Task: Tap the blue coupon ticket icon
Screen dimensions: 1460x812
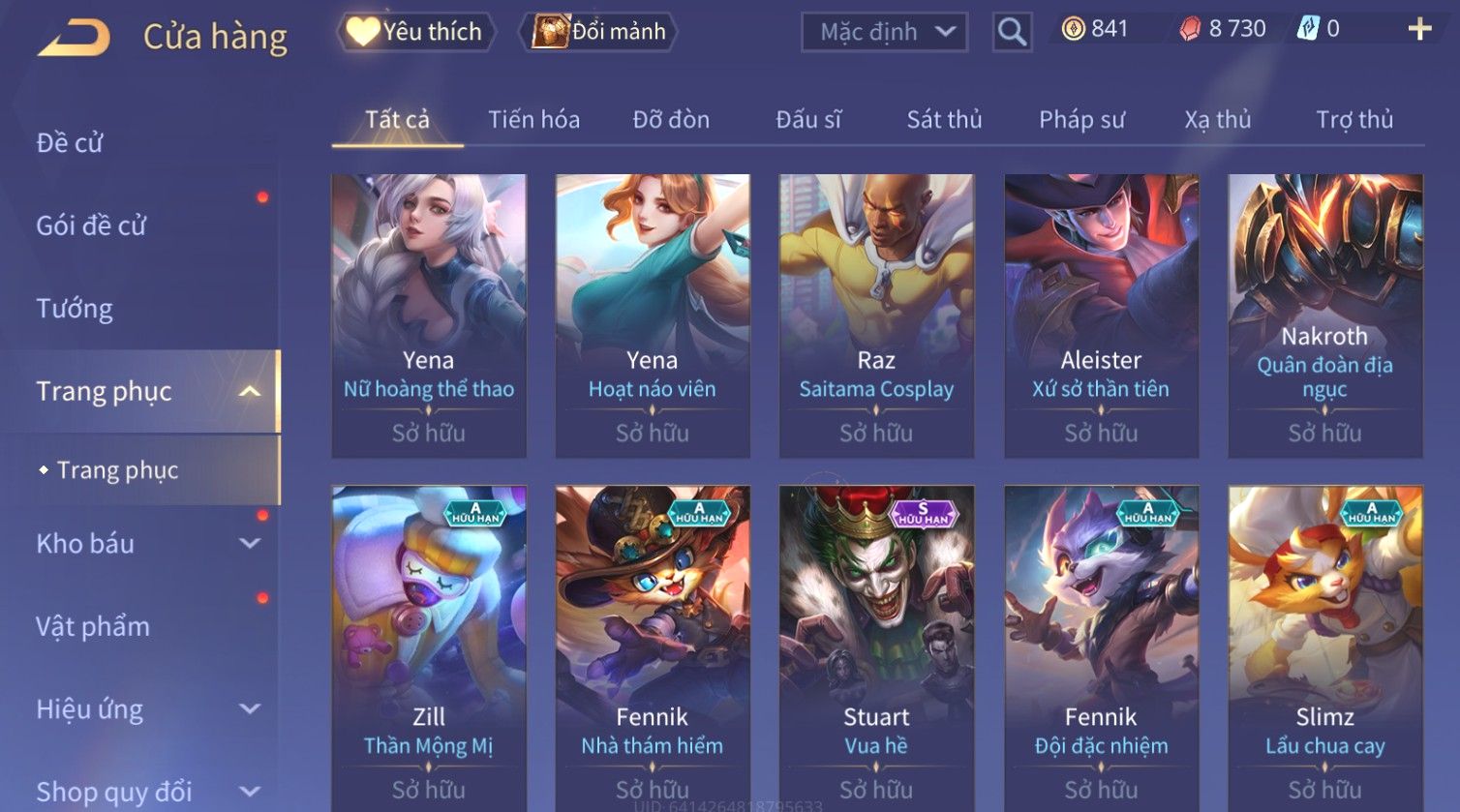Action: point(1308,29)
